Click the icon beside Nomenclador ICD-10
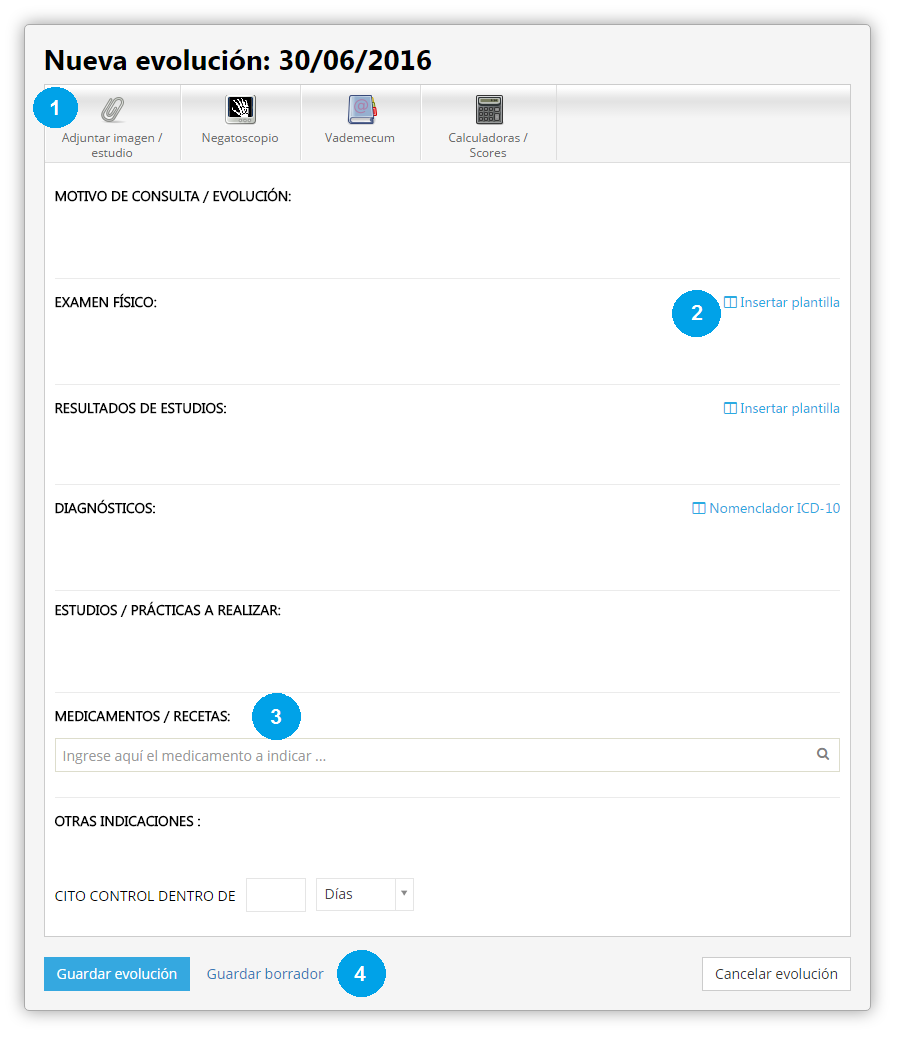The image size is (897, 1044). (x=699, y=508)
